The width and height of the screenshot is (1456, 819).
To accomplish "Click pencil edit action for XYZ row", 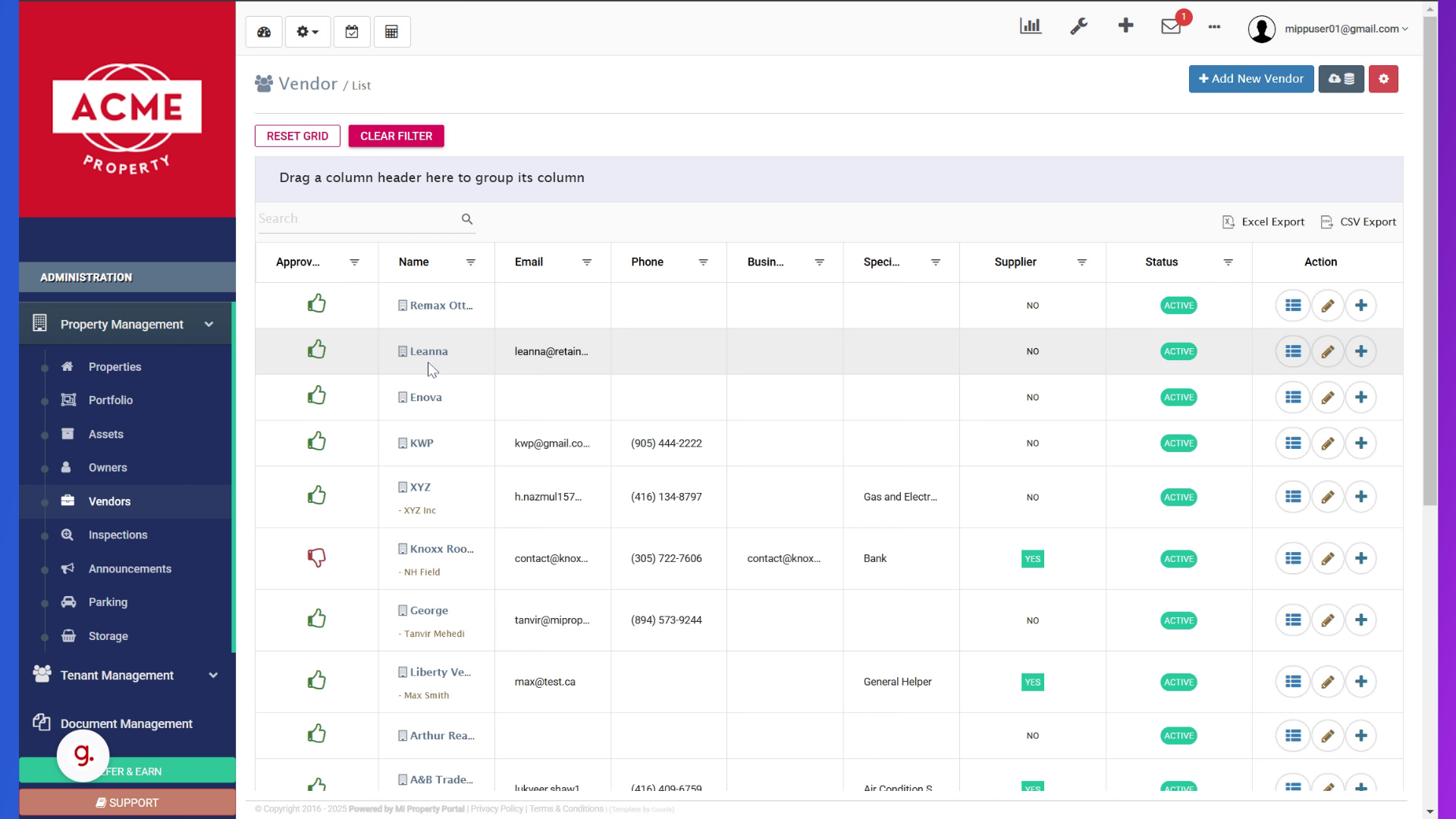I will [1327, 497].
